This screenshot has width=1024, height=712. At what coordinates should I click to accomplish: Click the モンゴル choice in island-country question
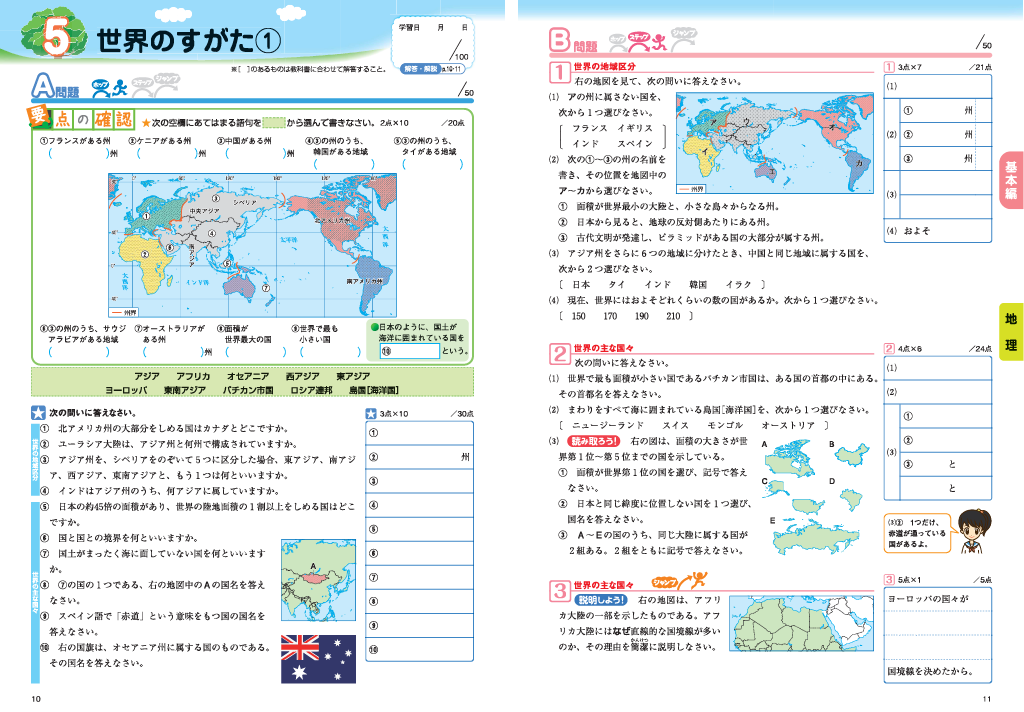(x=726, y=425)
